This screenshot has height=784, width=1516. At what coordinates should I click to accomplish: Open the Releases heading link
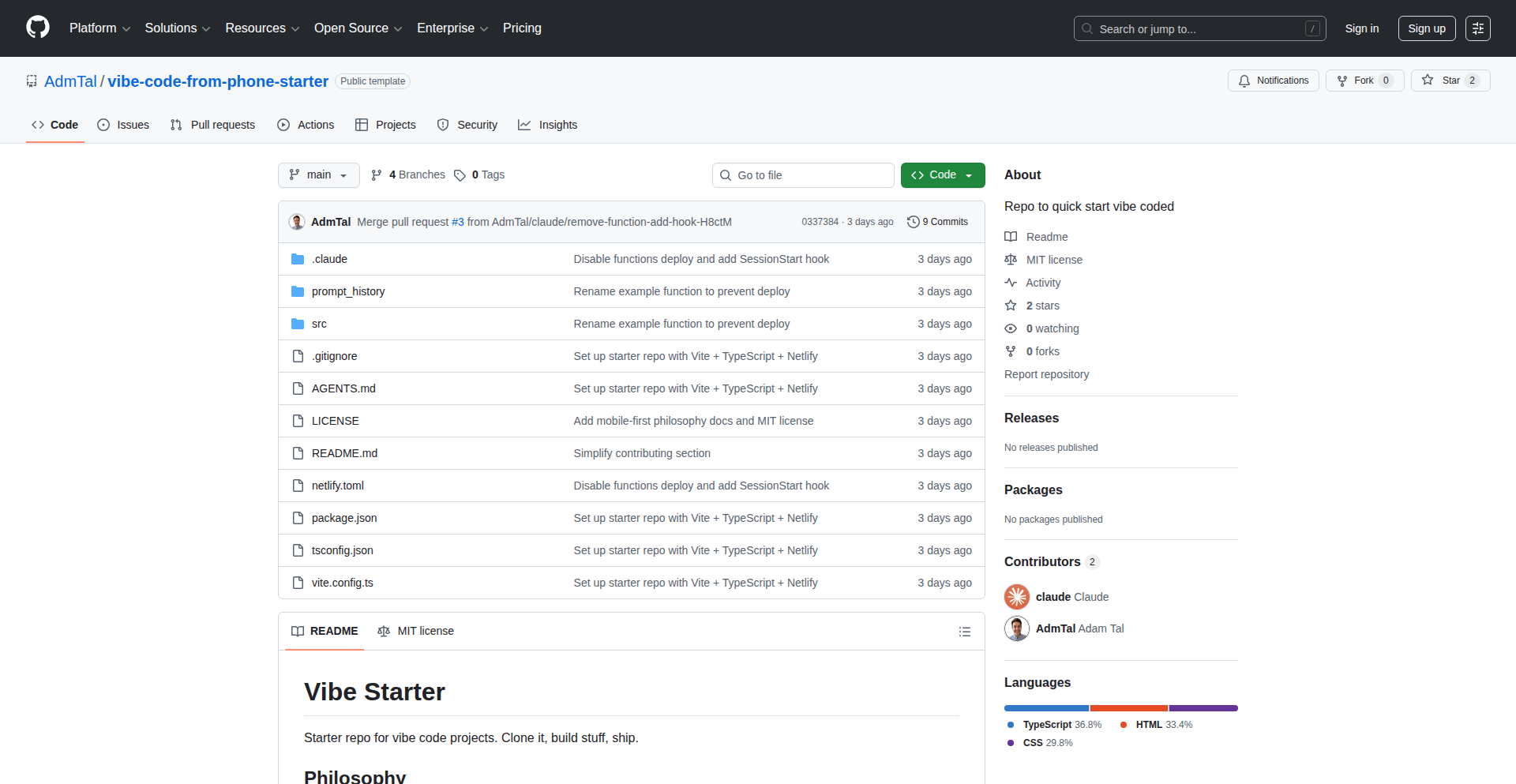(x=1031, y=418)
